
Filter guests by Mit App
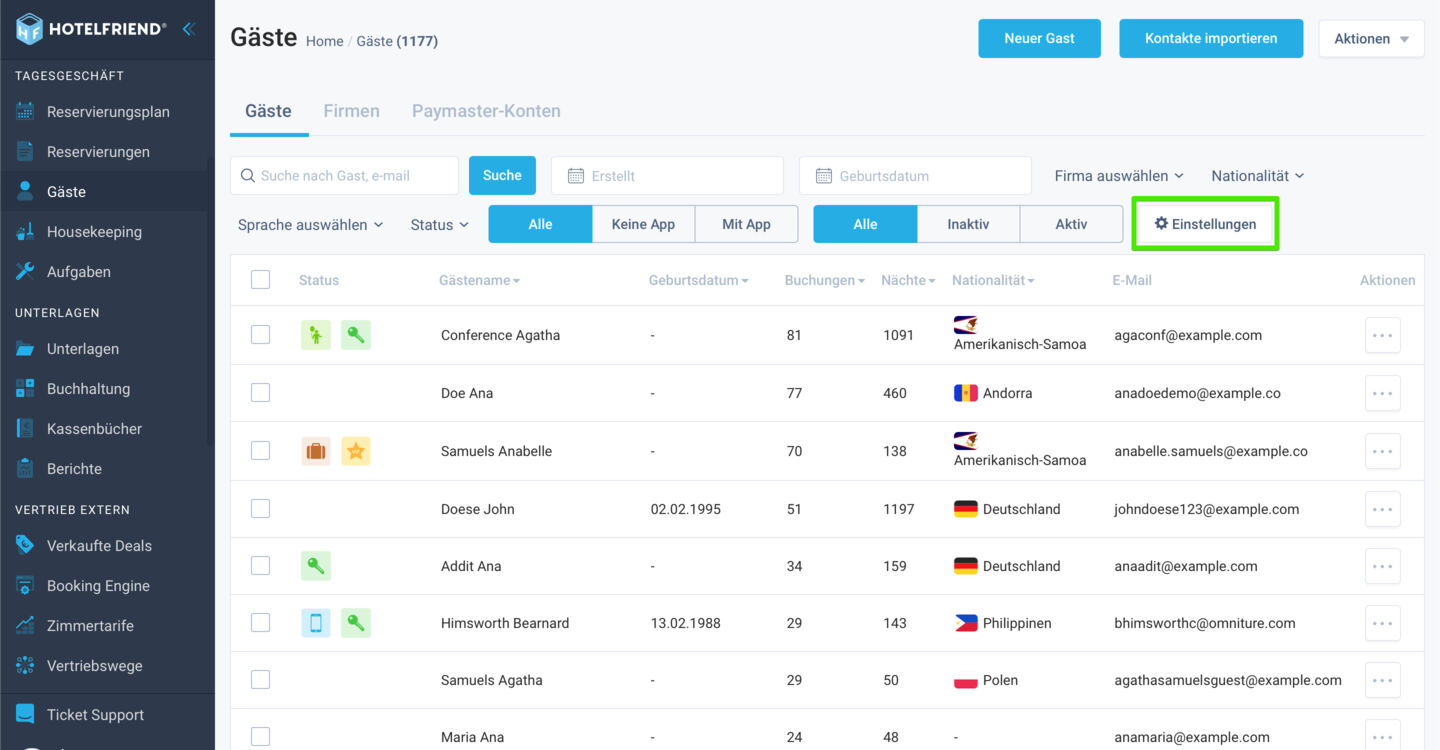click(746, 224)
